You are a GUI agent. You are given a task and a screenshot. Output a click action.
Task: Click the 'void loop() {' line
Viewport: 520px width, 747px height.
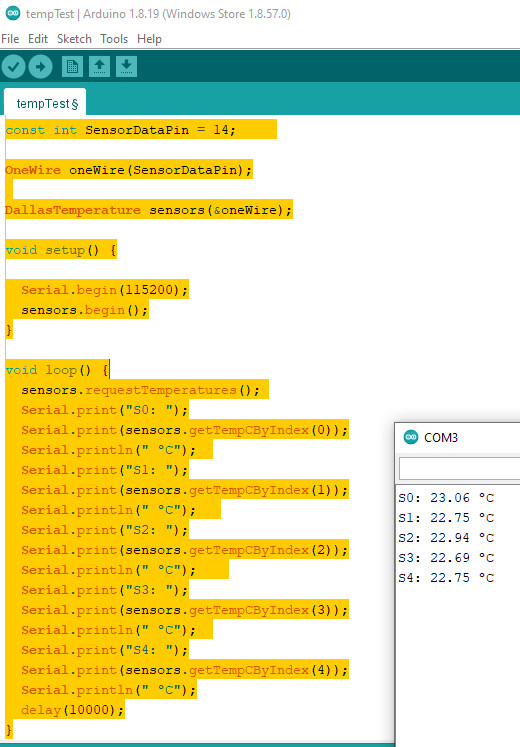pyautogui.click(x=57, y=370)
